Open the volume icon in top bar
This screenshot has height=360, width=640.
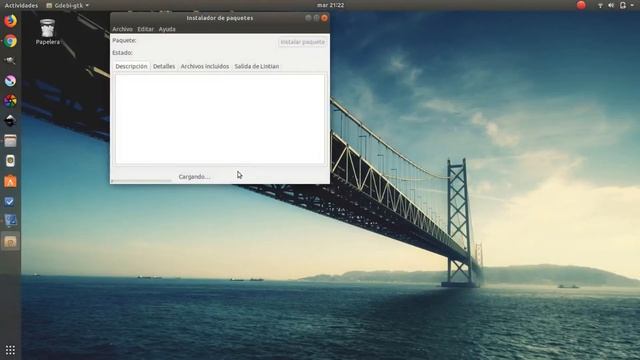(611, 5)
